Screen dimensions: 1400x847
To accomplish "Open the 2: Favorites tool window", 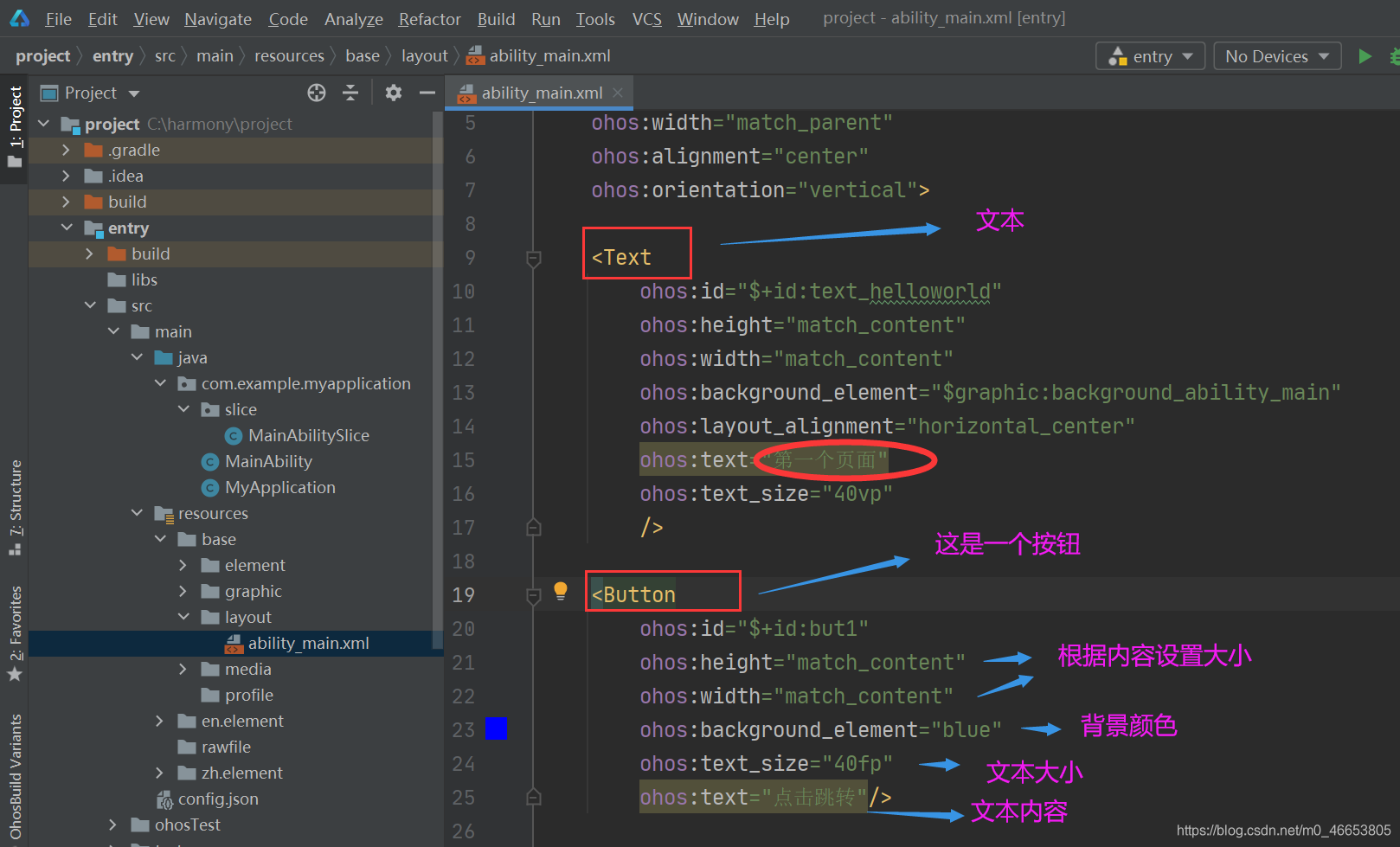I will (x=15, y=633).
